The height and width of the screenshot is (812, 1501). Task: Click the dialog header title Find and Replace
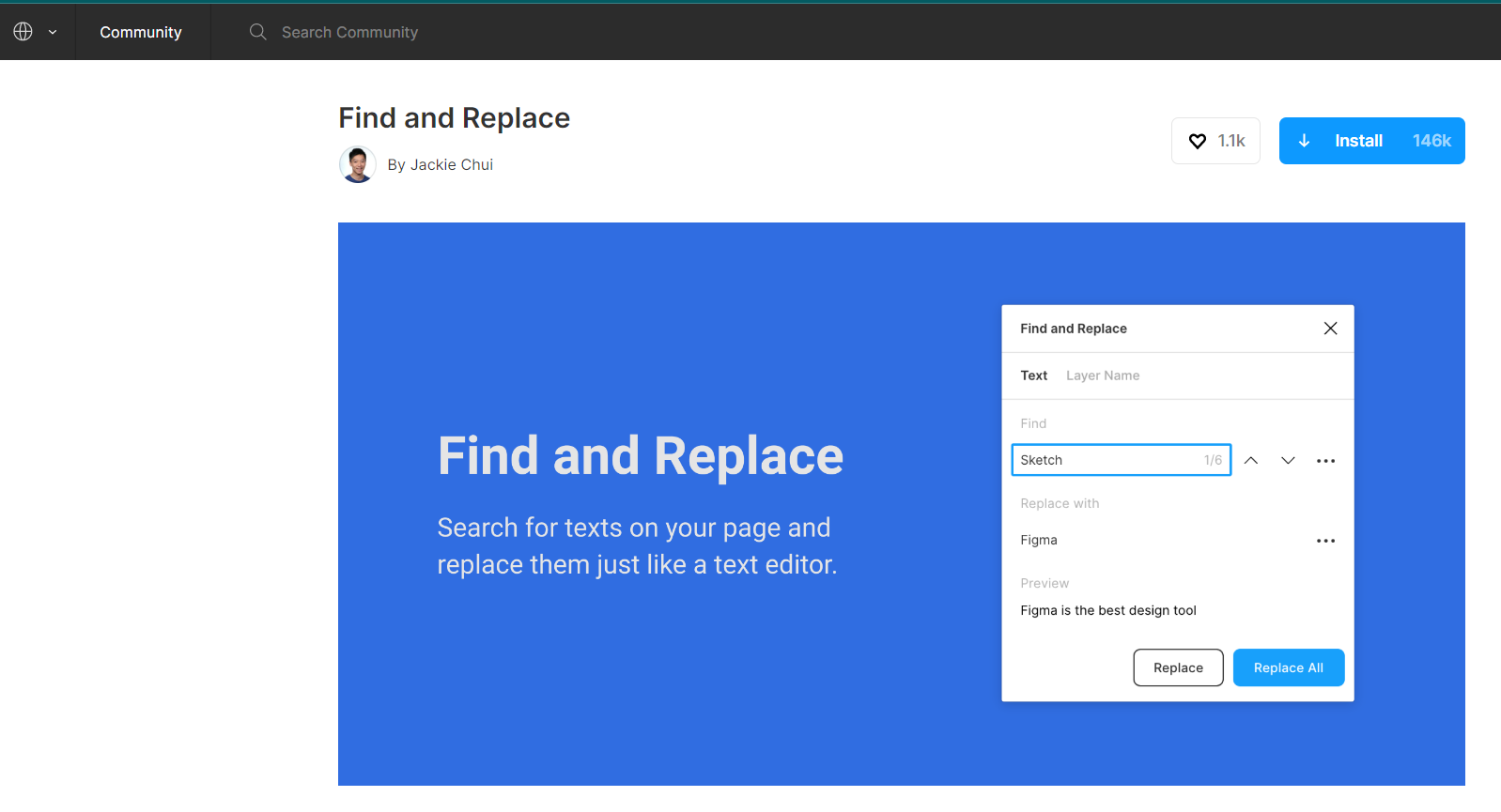coord(1074,329)
